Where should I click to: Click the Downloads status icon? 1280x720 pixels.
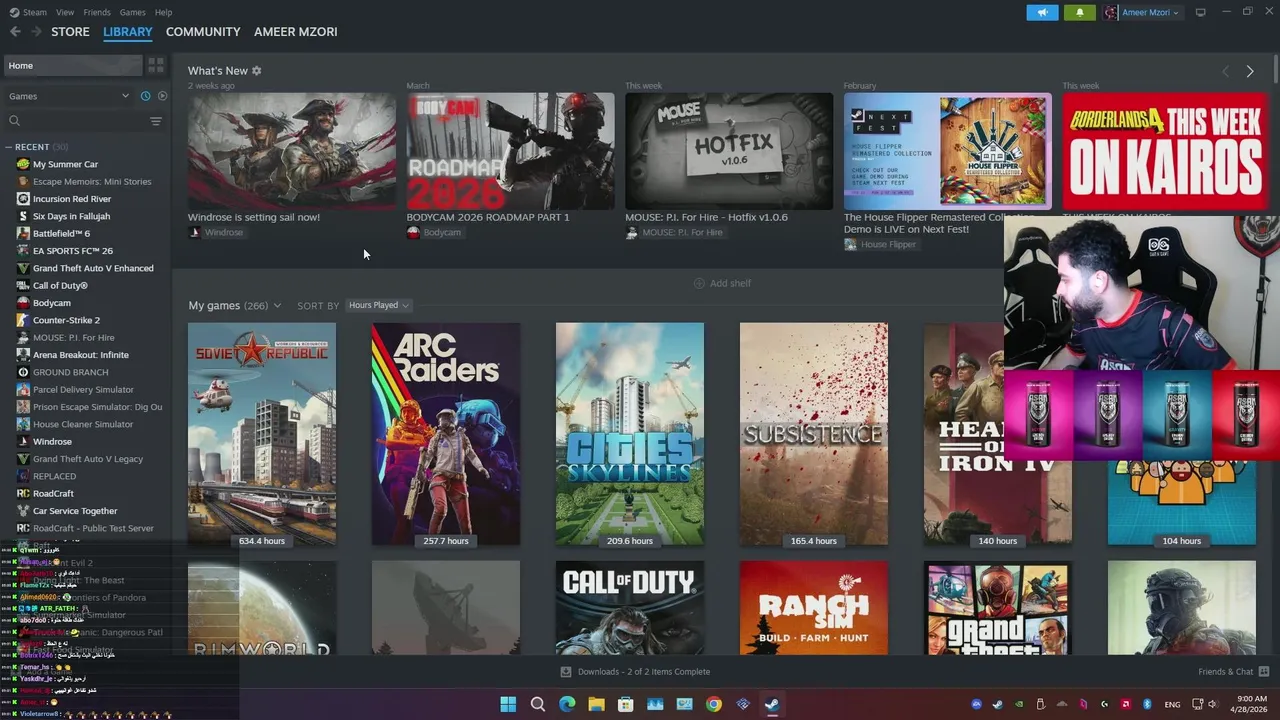566,672
